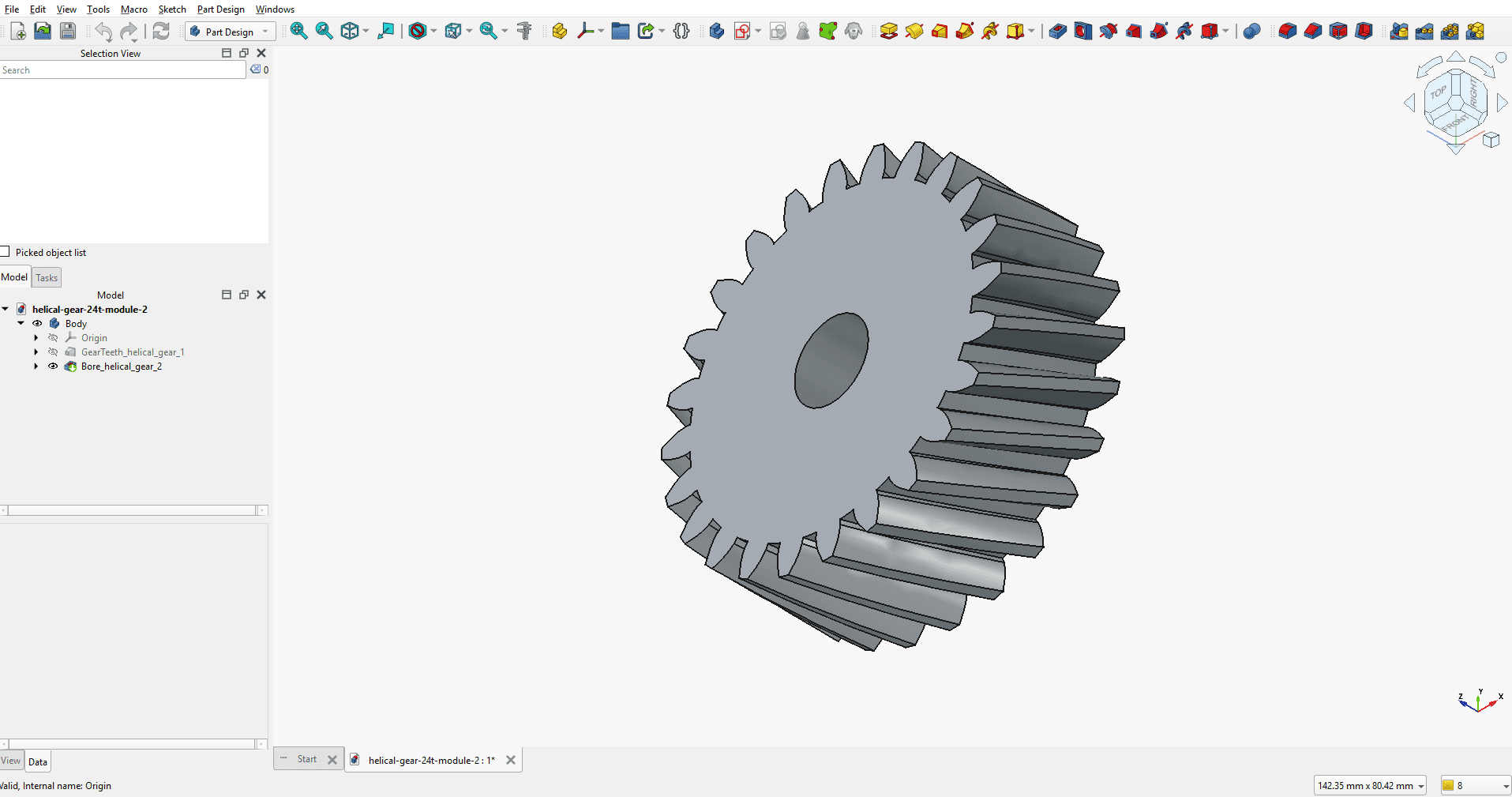This screenshot has height=797, width=1512.
Task: Click the Boolean operation spheres icon
Action: pyautogui.click(x=1251, y=32)
